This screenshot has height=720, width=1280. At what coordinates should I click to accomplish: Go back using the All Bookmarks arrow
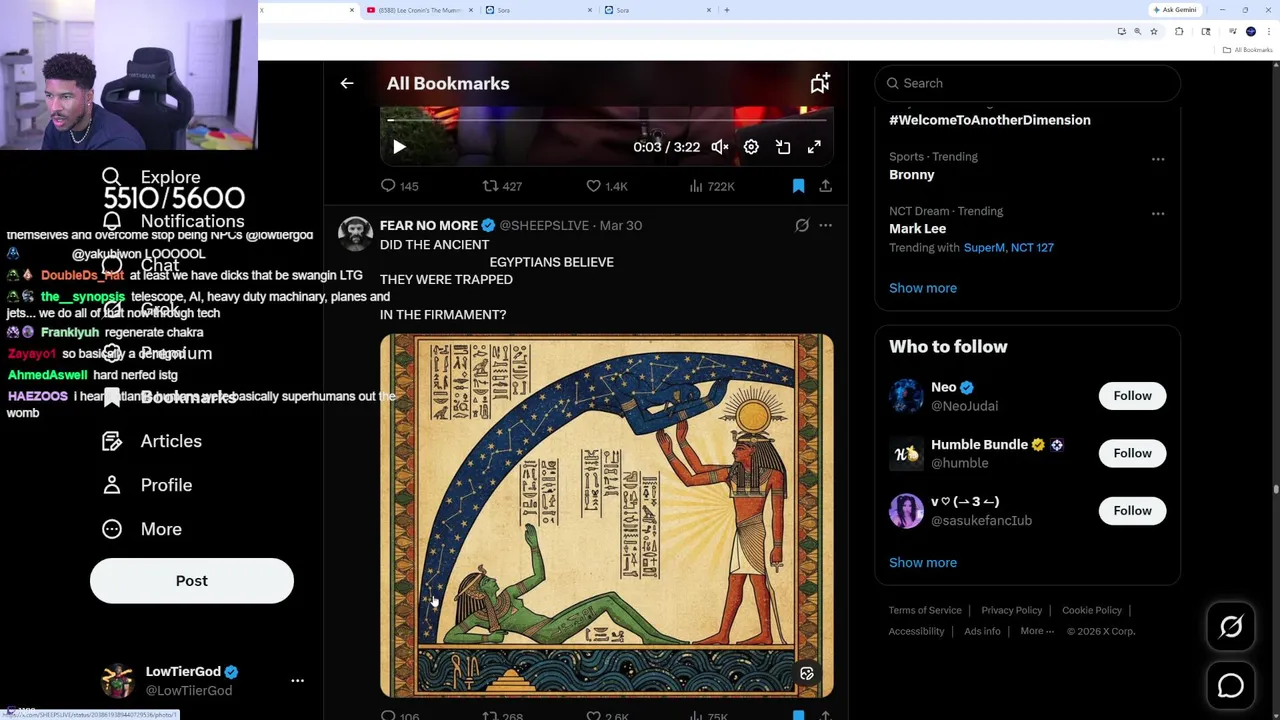point(347,84)
